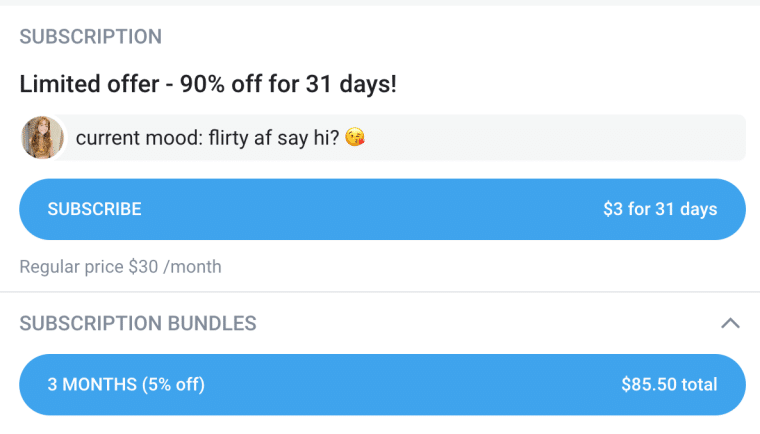
Task: Click the SUBSCRIPTION section heading
Action: (x=91, y=37)
